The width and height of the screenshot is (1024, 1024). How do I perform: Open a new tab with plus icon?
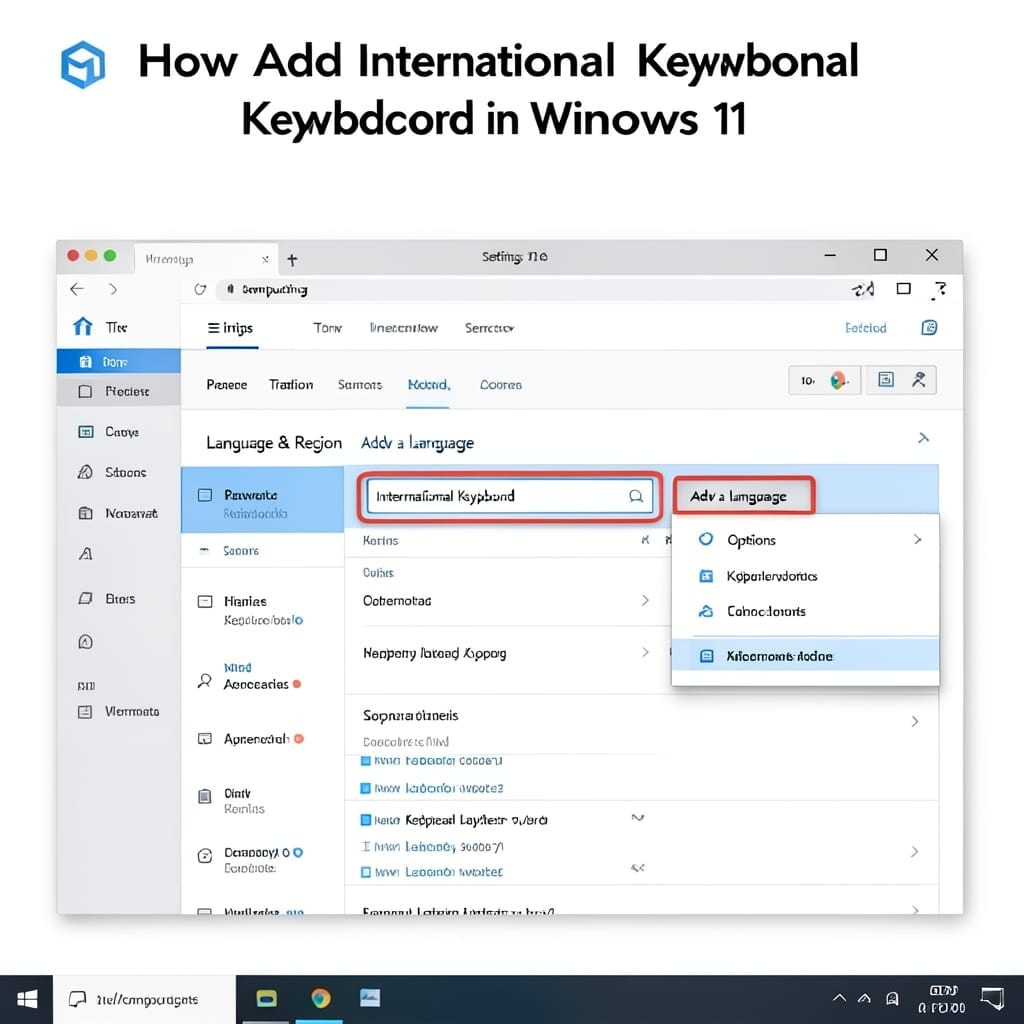292,260
